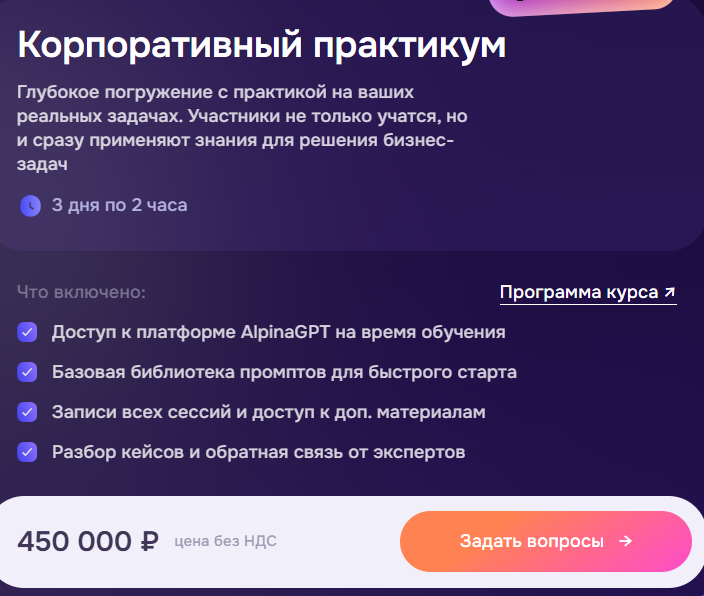Click the clock icon beside the duration

point(30,206)
